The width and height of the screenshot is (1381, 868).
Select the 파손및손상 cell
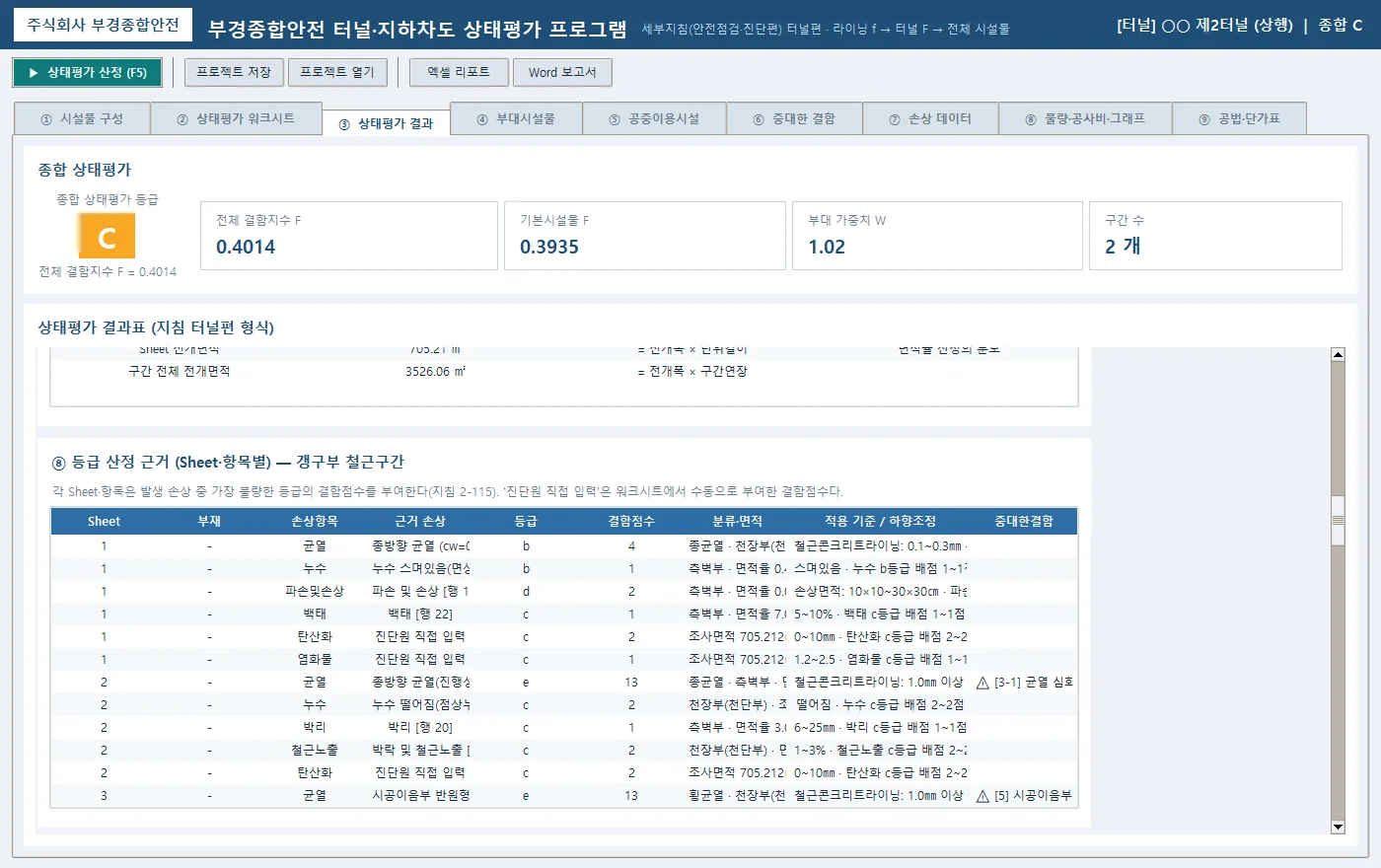315,592
